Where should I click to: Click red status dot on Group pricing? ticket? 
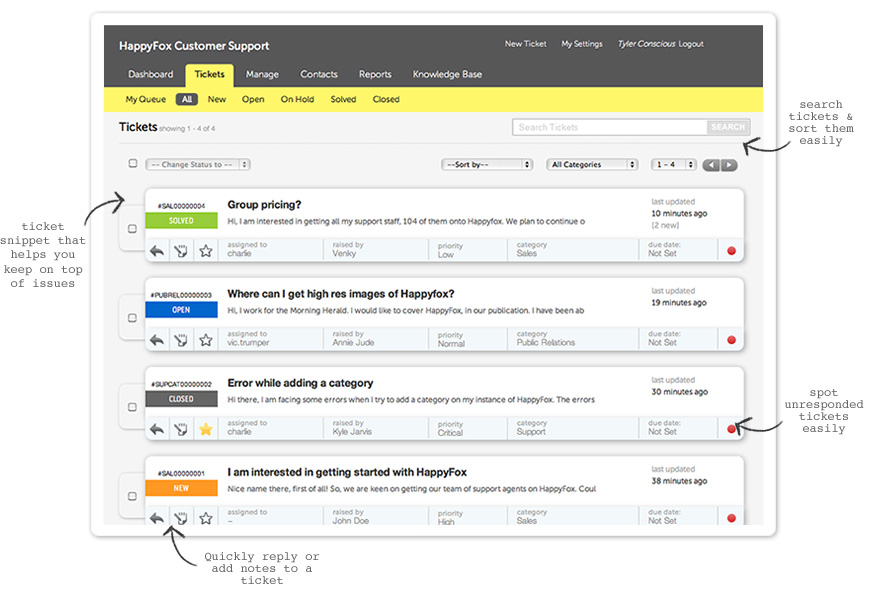tap(731, 251)
